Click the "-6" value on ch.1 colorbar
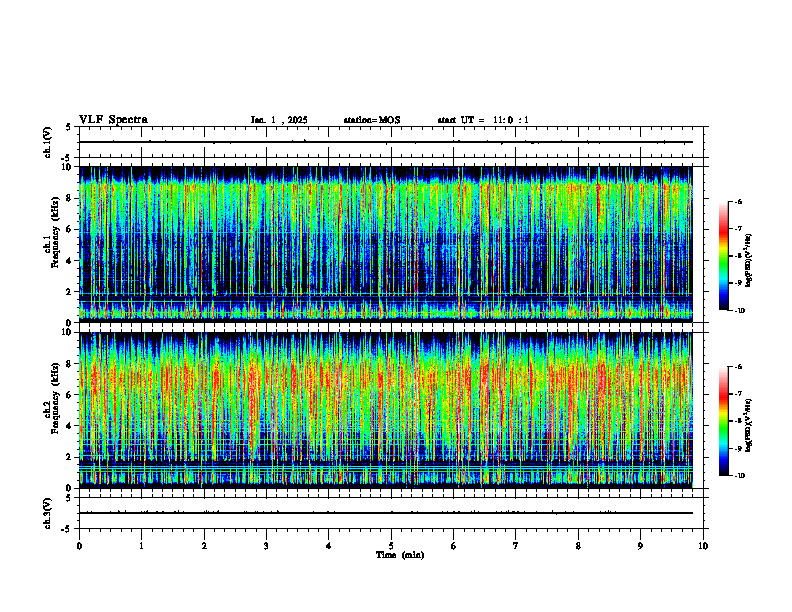The height and width of the screenshot is (612, 792). coord(738,201)
